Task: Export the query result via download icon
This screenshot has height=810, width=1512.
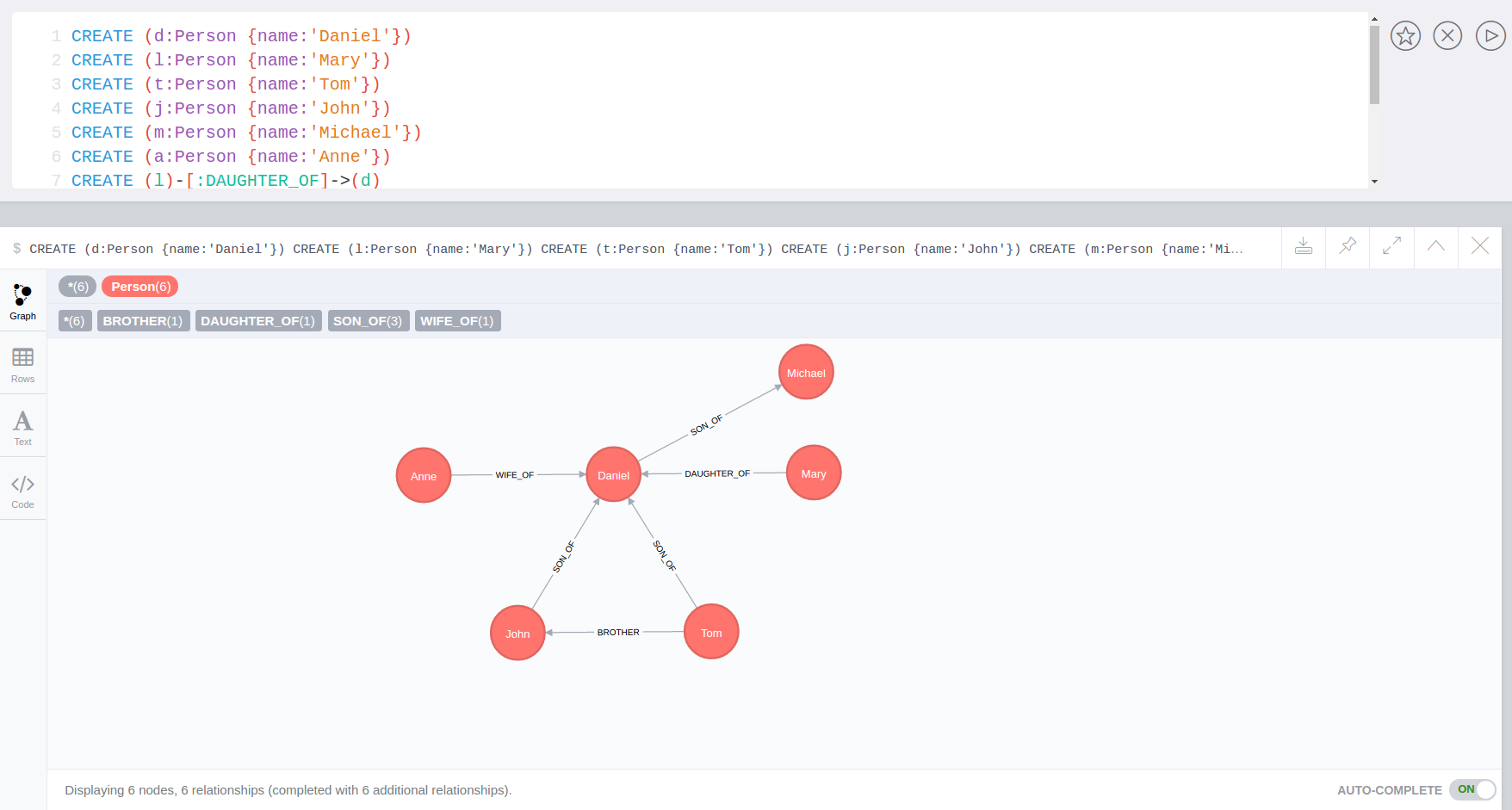Action: [1303, 247]
